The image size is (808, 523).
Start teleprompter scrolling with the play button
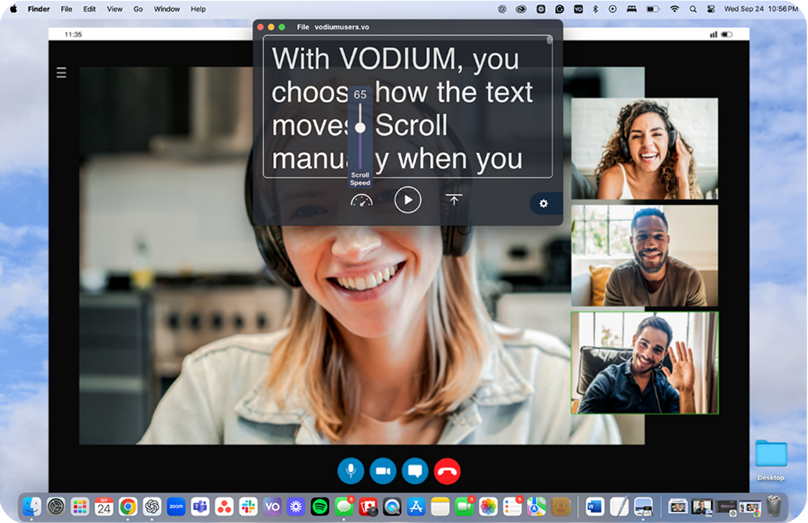[408, 200]
